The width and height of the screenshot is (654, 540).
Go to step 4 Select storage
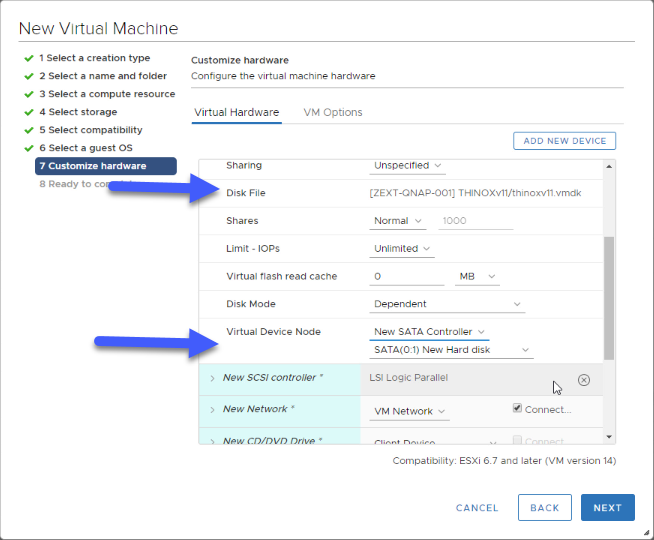coord(78,112)
